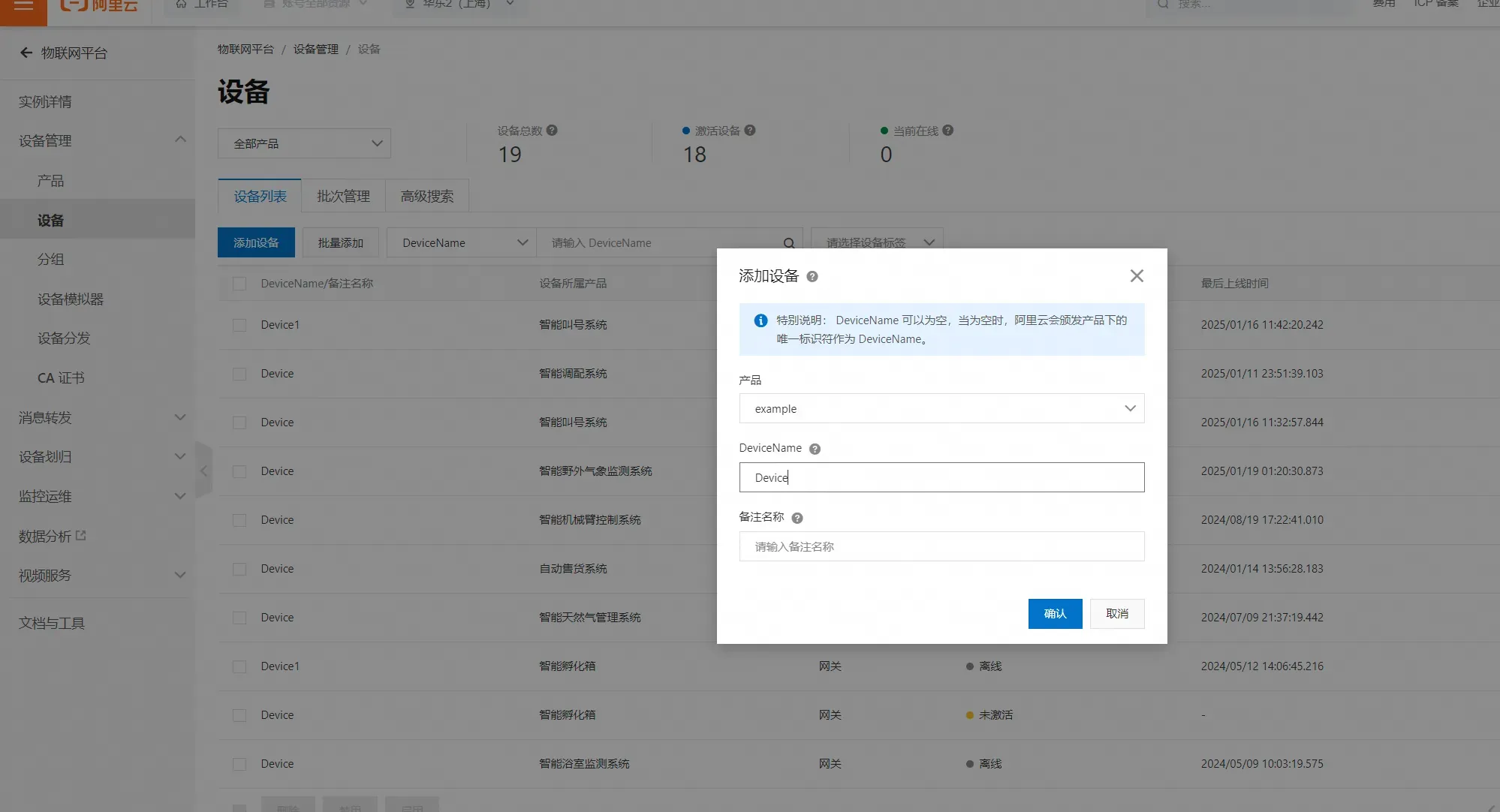Viewport: 1500px width, 812px height.
Task: Click the help icon beside 备注名称 label
Action: (797, 518)
